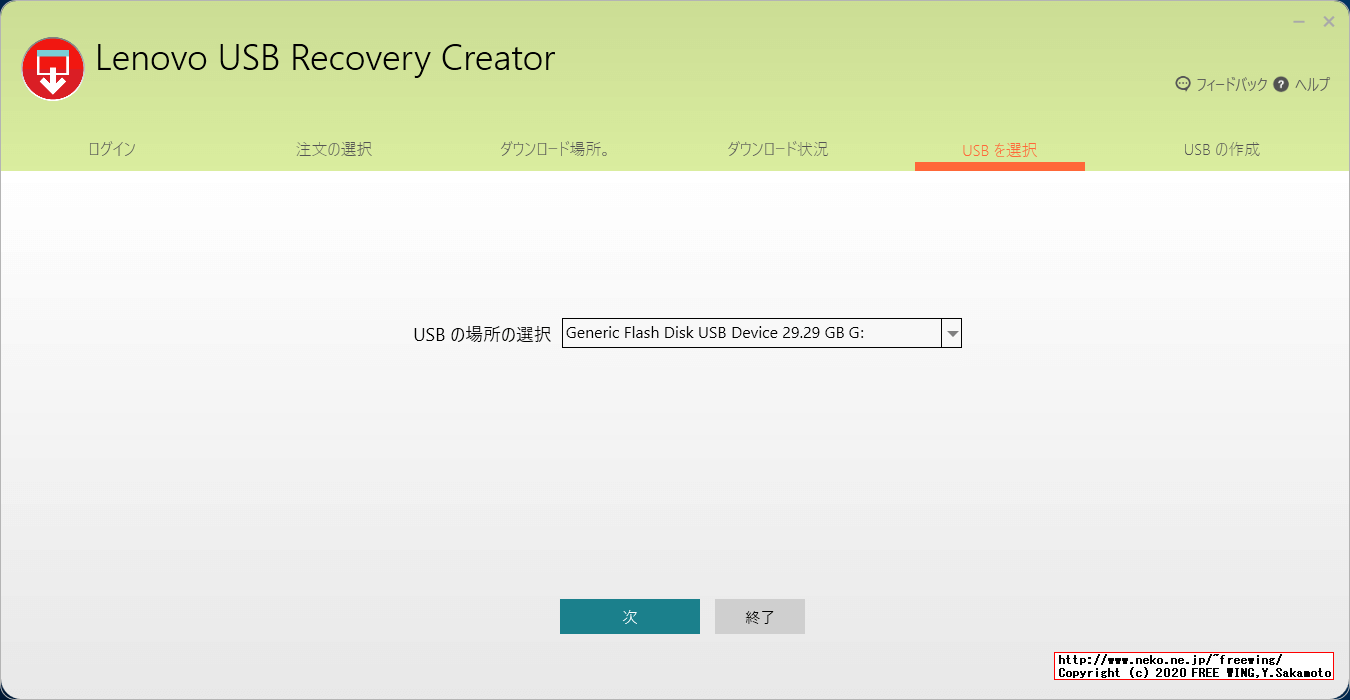This screenshot has height=700, width=1350.
Task: Open the ダウンロード状況 tab
Action: [777, 150]
